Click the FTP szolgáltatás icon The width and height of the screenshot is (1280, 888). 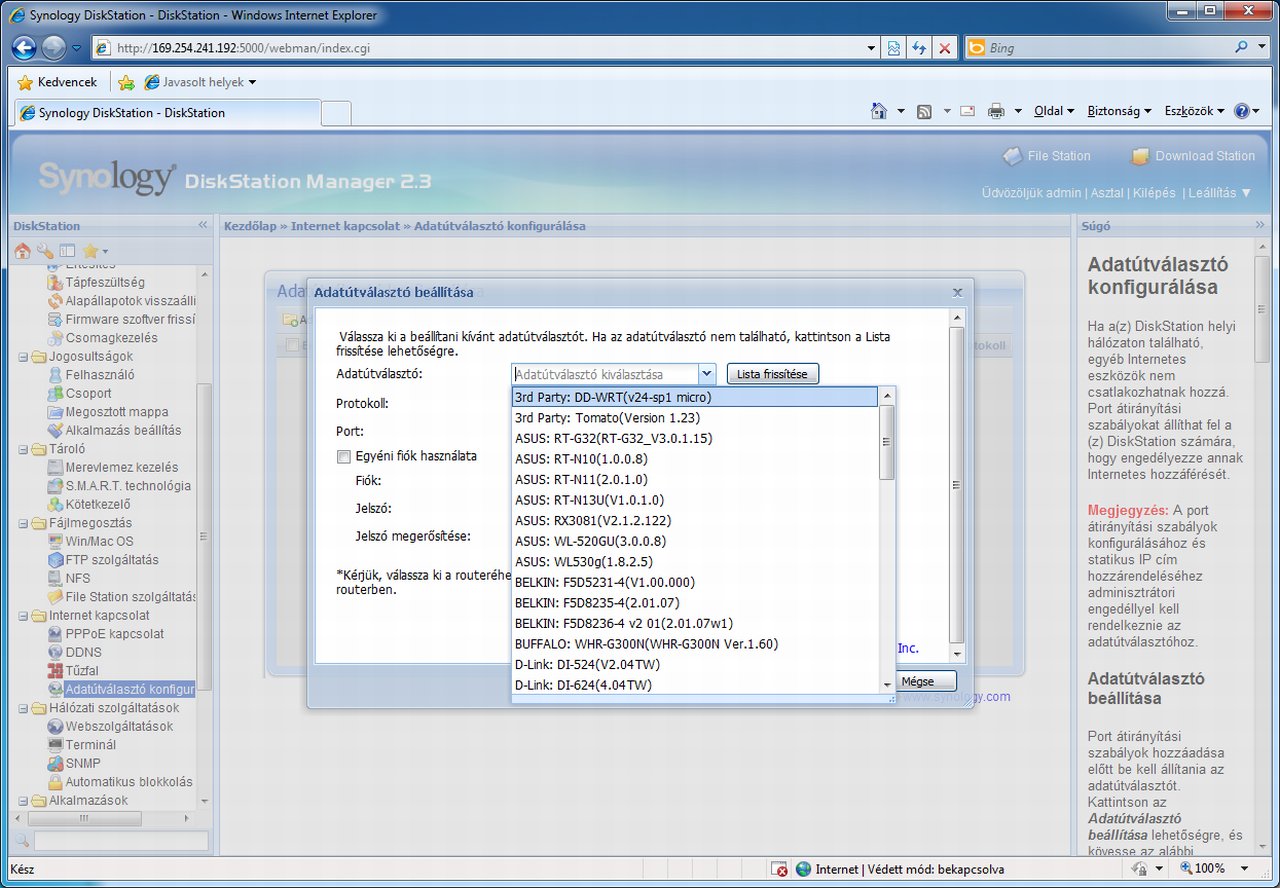click(x=57, y=560)
